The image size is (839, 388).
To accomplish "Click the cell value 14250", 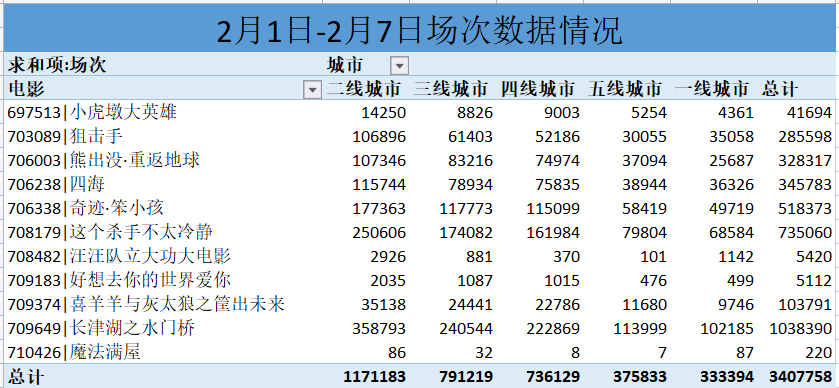I will (x=384, y=113).
